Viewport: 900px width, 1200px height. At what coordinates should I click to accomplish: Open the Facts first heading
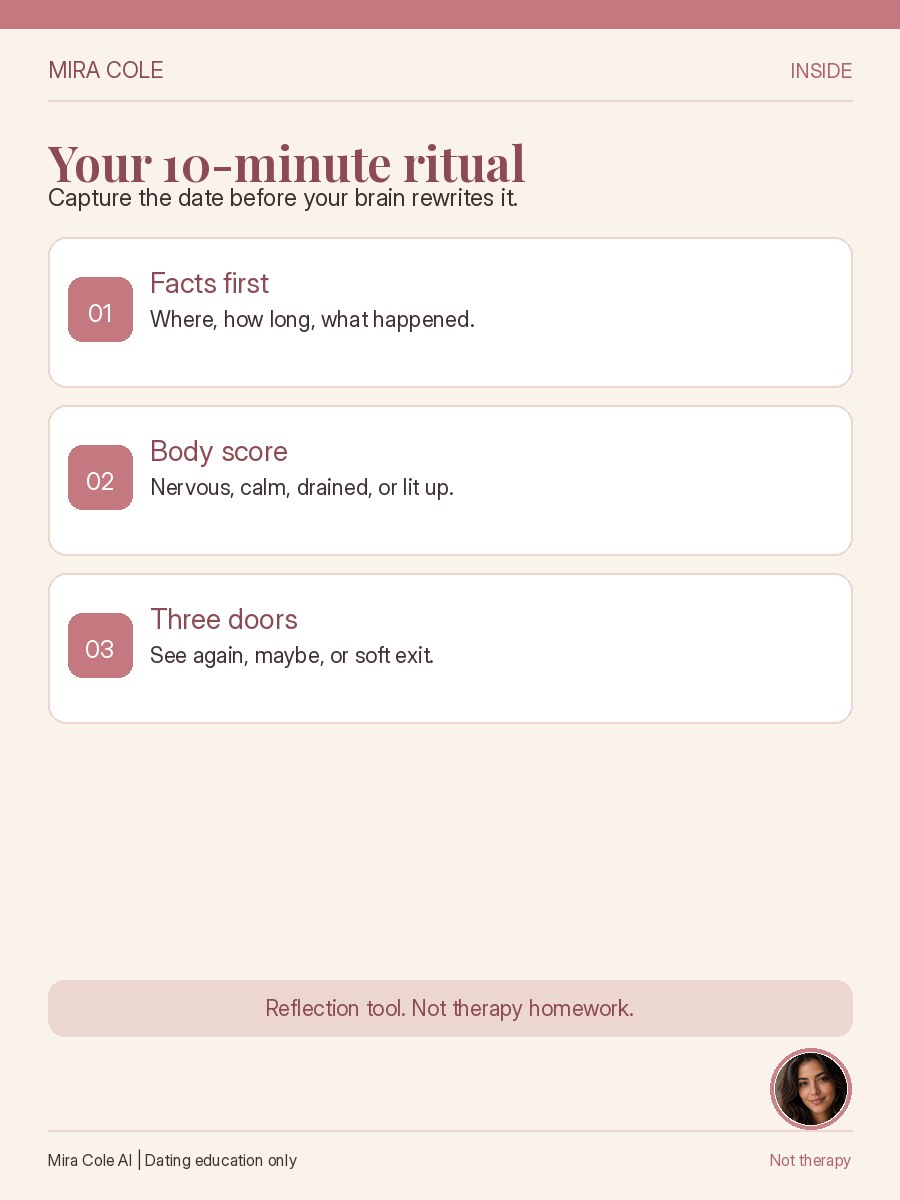(209, 284)
